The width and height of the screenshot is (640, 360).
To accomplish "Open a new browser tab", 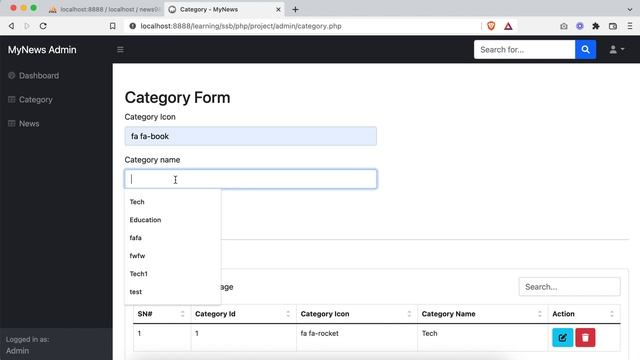I will [295, 9].
